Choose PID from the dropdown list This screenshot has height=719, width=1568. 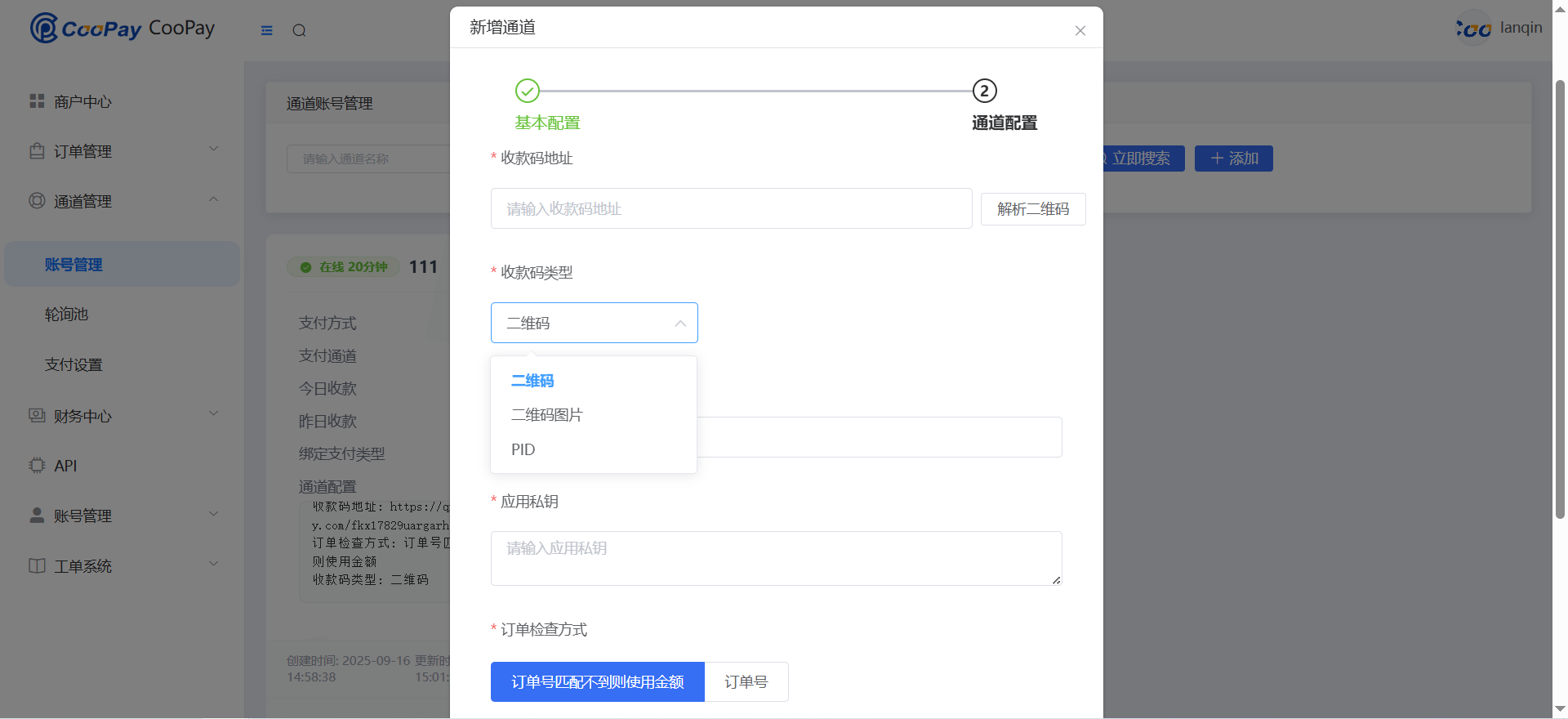pos(523,449)
